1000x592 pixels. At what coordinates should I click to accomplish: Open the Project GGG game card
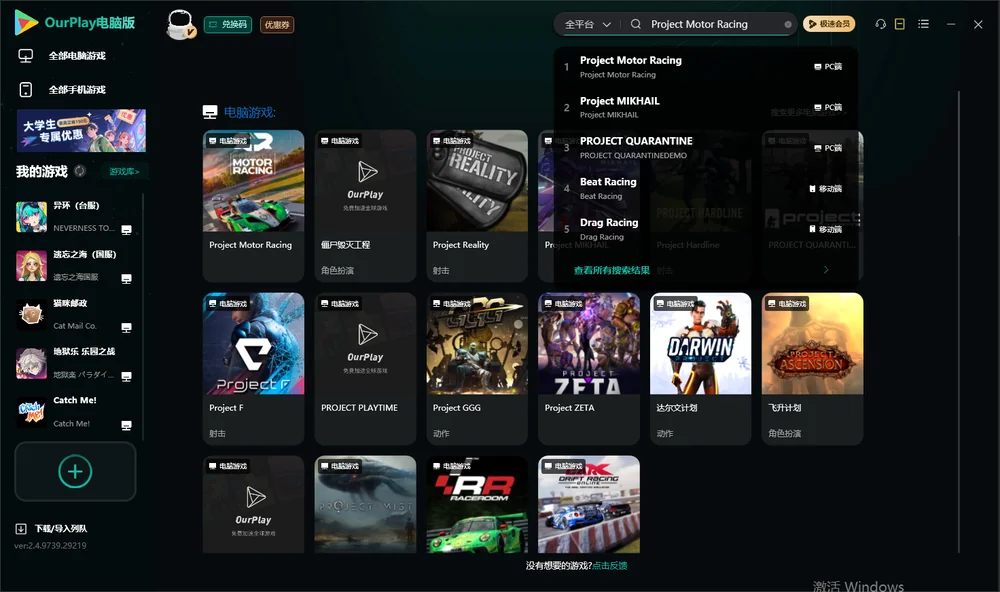tap(477, 369)
